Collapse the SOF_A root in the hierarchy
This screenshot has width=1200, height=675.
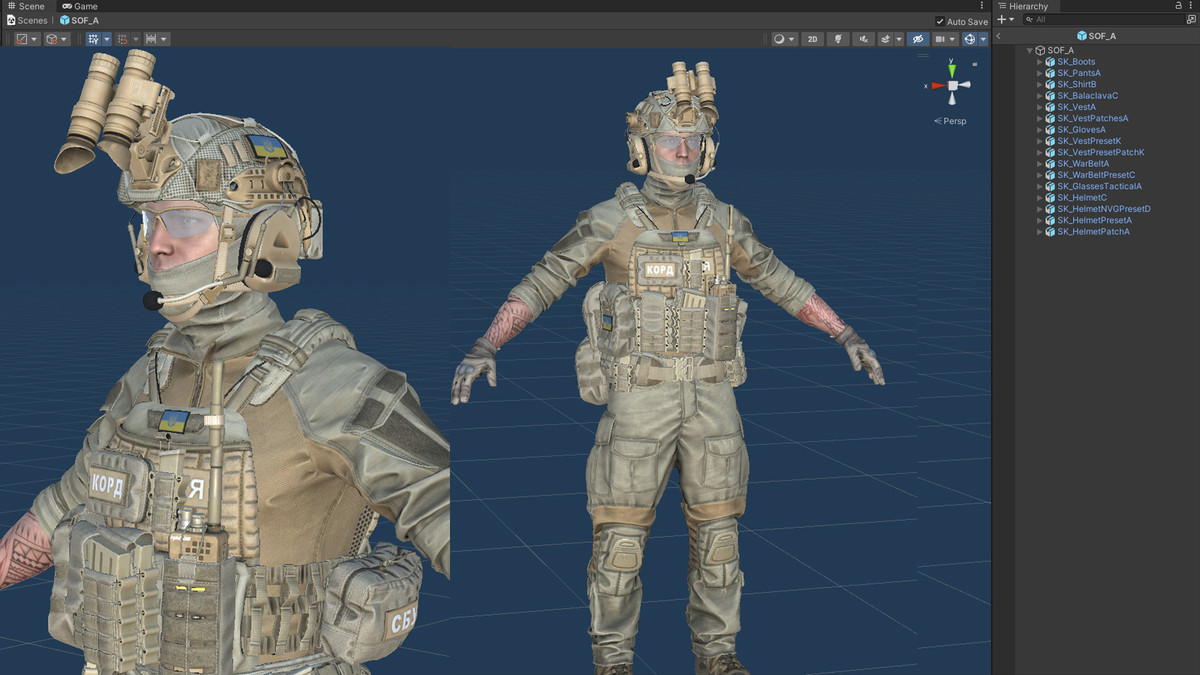pyautogui.click(x=1030, y=50)
